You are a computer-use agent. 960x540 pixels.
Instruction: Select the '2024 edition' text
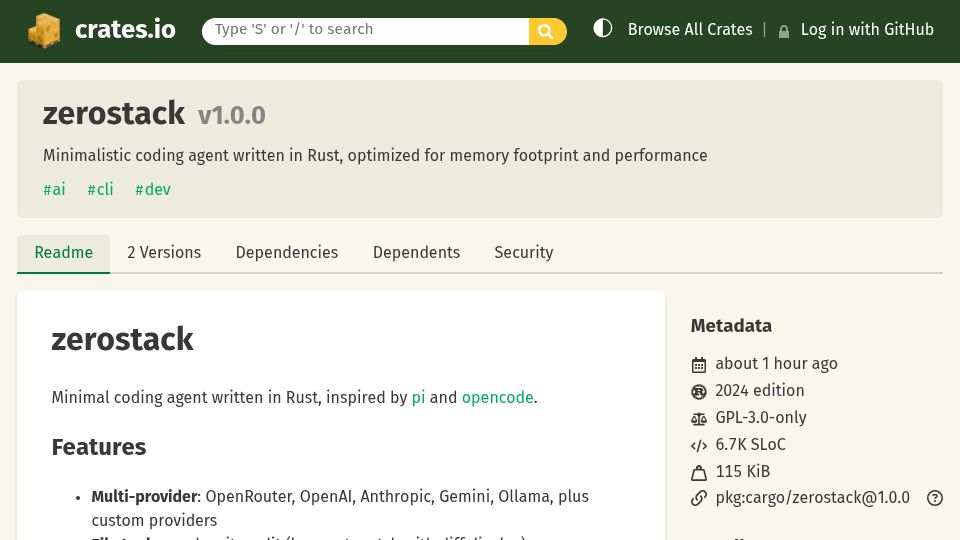tap(760, 391)
